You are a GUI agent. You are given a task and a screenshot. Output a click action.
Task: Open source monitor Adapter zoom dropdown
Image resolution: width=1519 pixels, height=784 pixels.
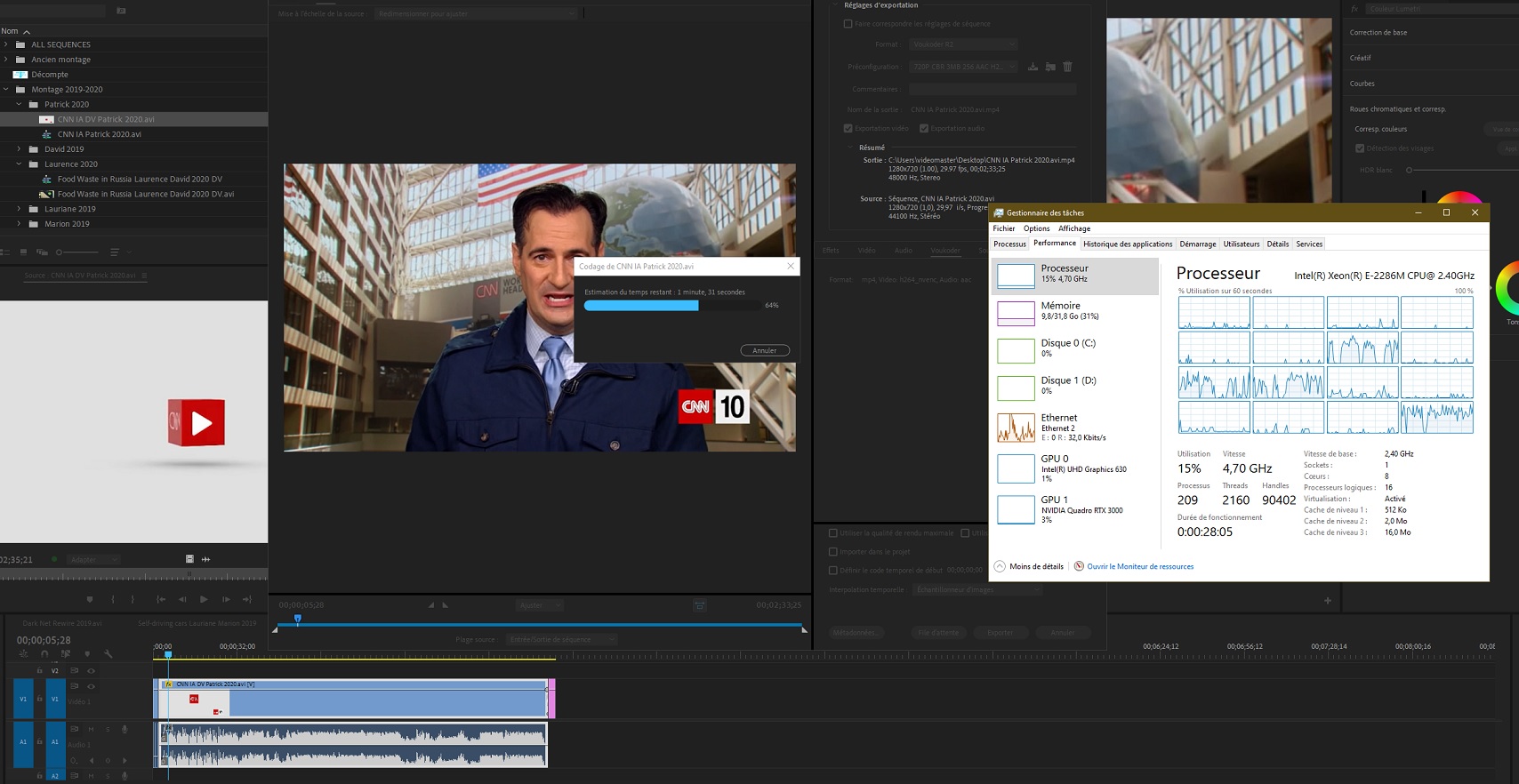(x=92, y=559)
